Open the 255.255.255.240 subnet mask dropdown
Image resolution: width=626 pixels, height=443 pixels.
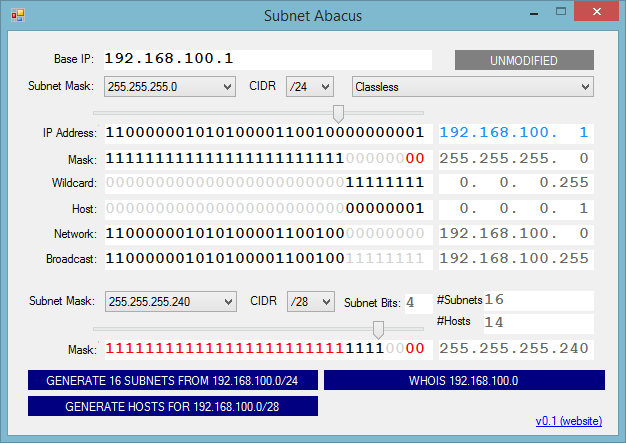[x=170, y=301]
